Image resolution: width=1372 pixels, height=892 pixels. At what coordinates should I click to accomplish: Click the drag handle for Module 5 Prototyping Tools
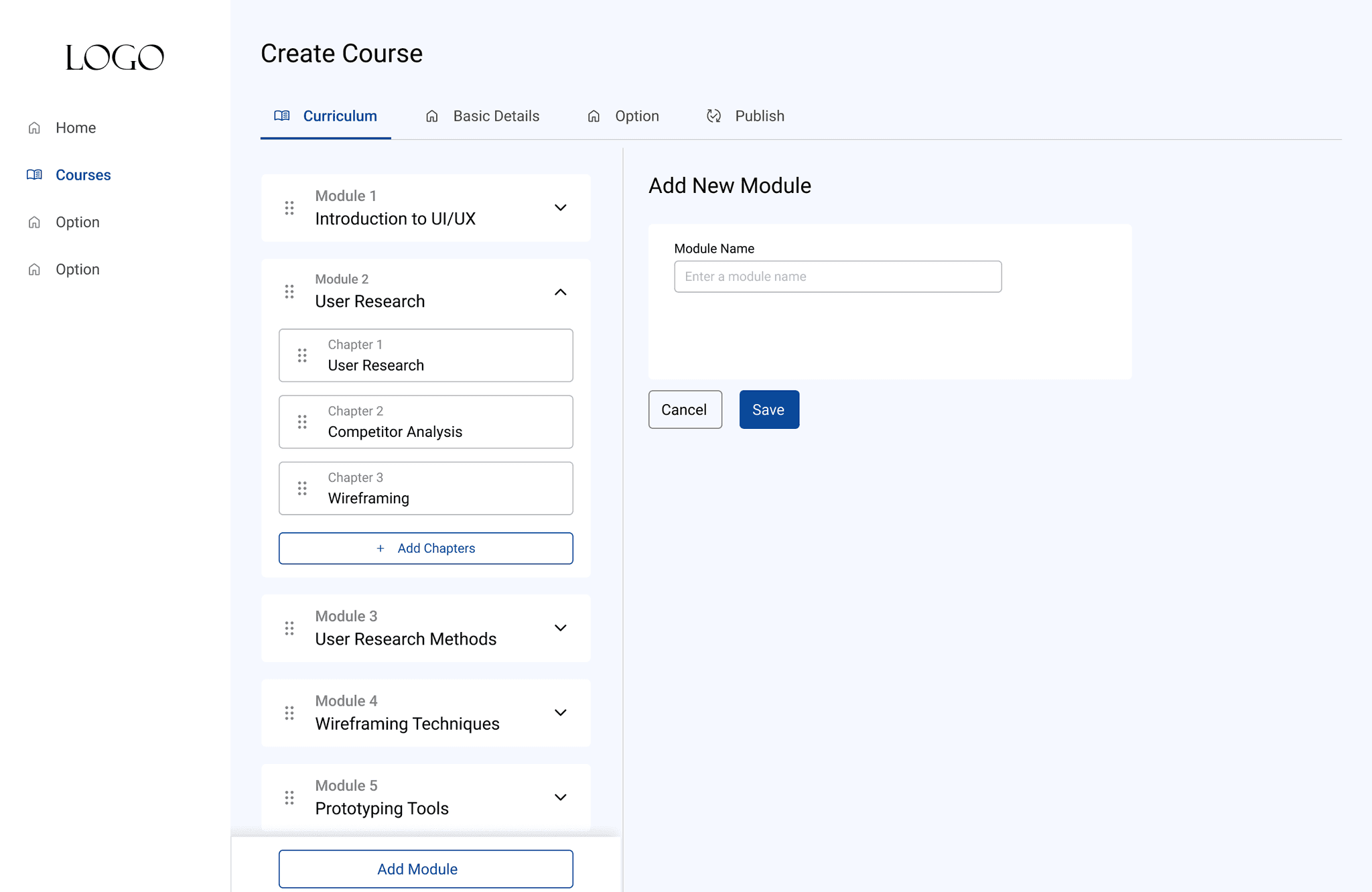[x=289, y=798]
